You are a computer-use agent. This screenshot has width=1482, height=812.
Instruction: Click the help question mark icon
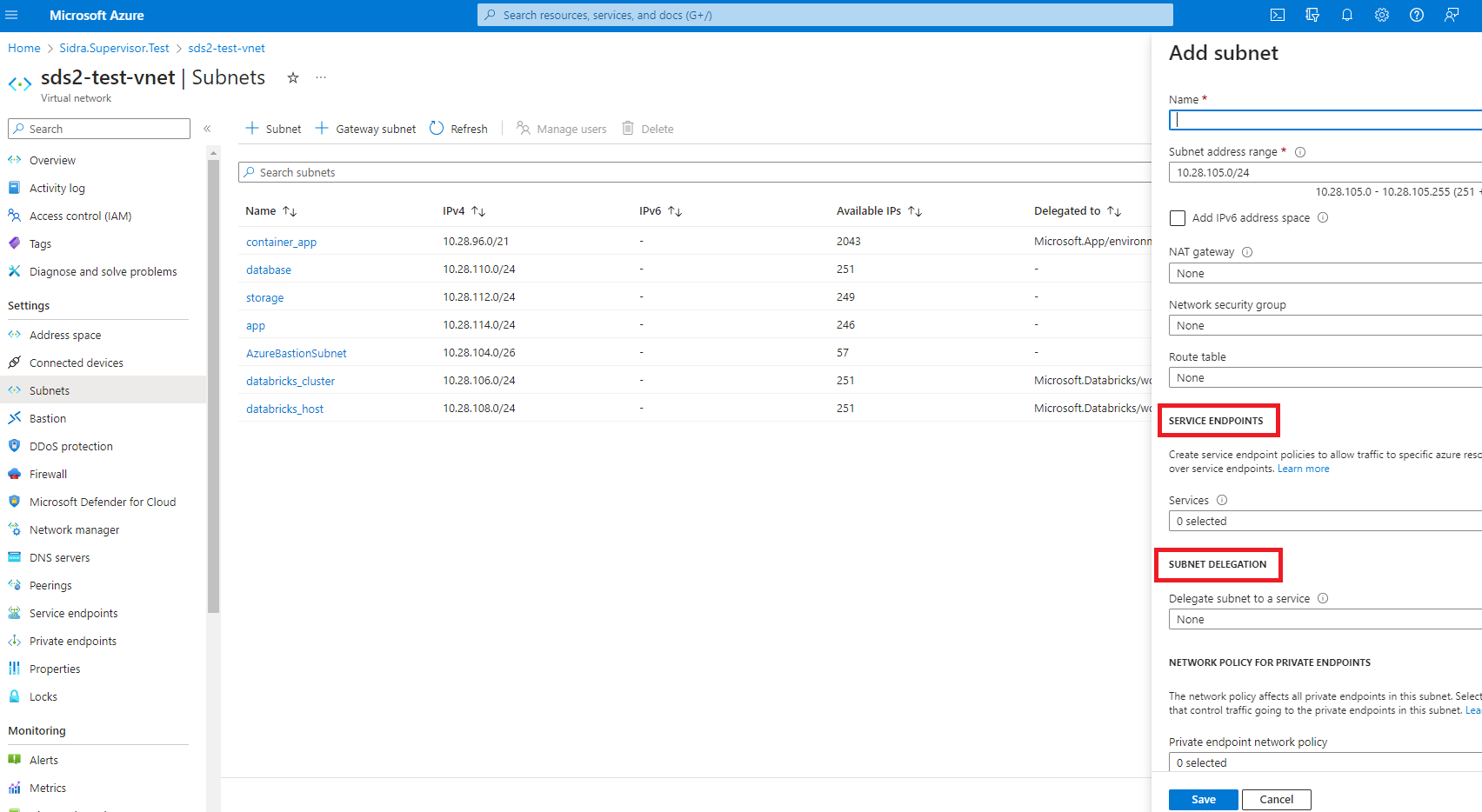click(x=1417, y=15)
